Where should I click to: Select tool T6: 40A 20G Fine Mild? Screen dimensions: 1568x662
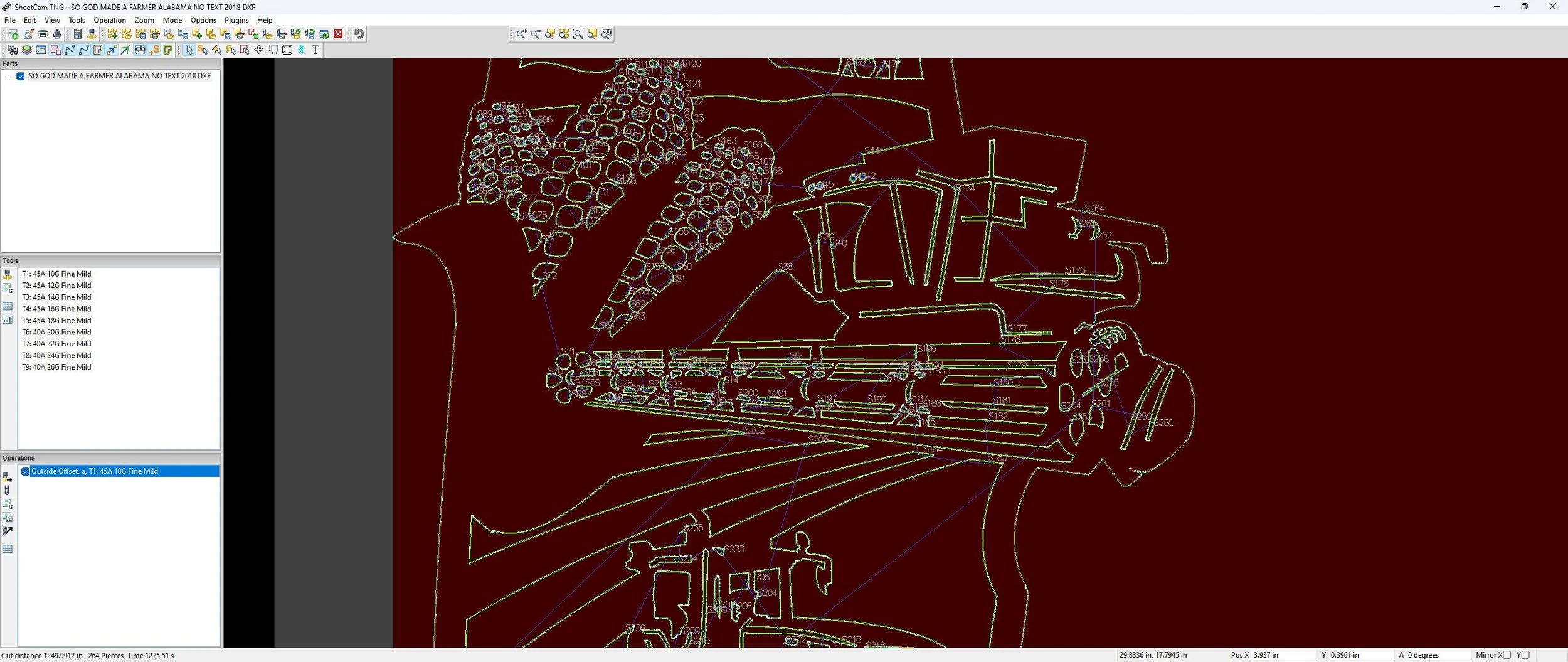tap(56, 332)
